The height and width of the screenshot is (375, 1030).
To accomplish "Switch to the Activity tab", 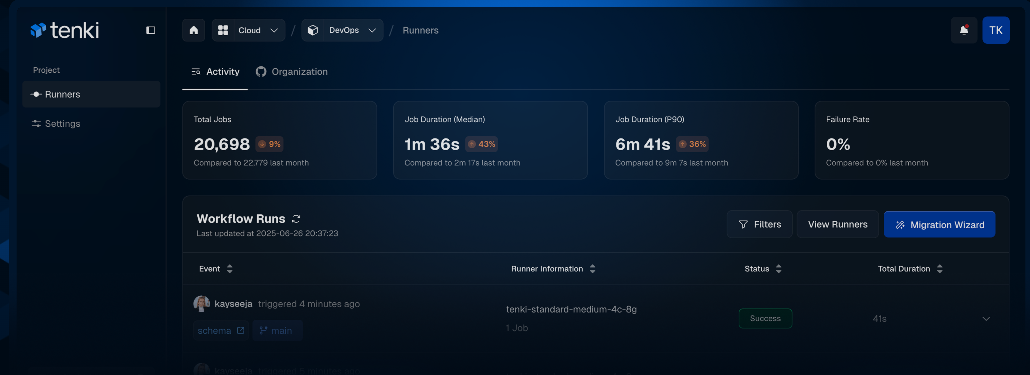I will tap(215, 72).
